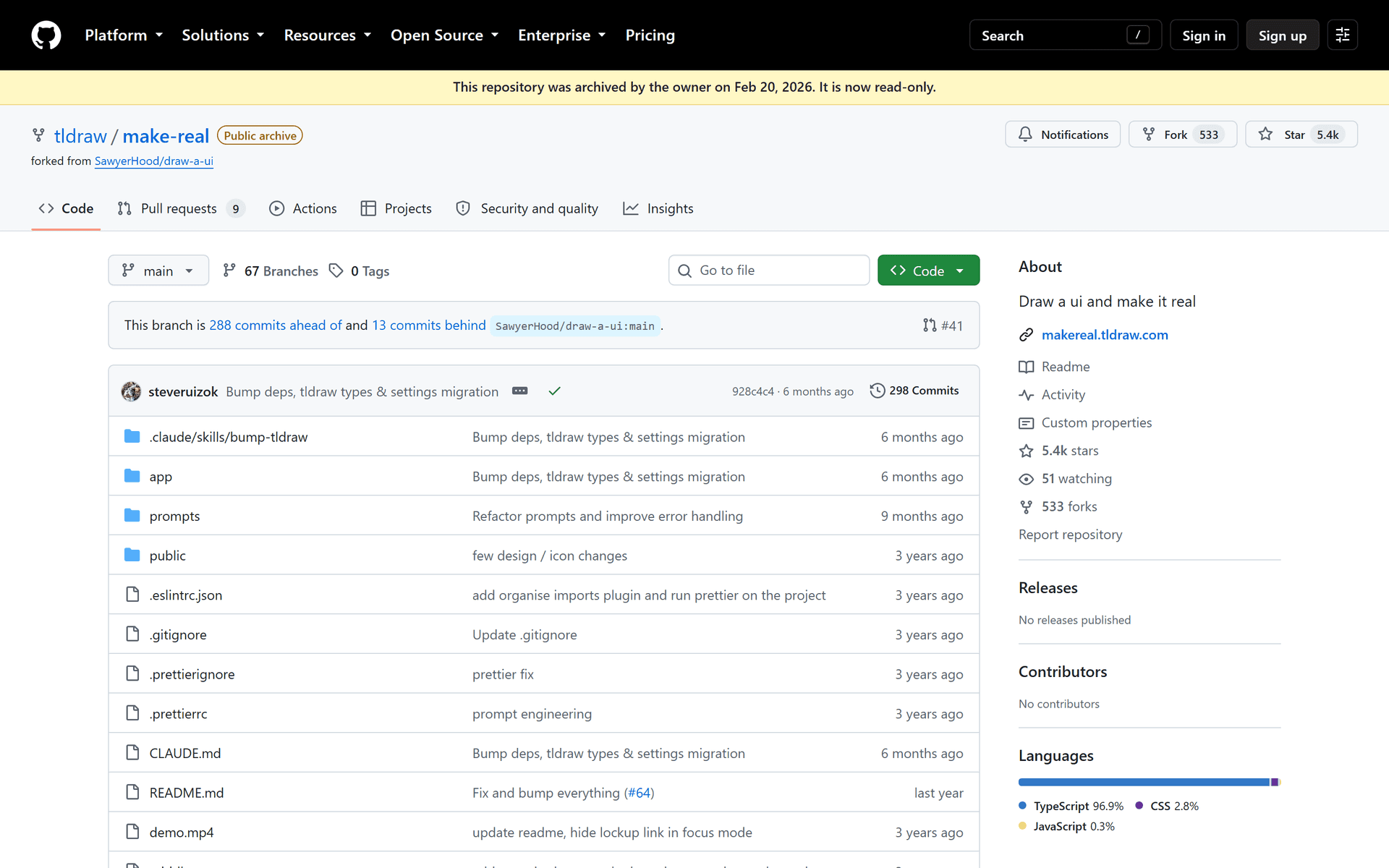Go to the GitHub home logo

click(x=46, y=35)
